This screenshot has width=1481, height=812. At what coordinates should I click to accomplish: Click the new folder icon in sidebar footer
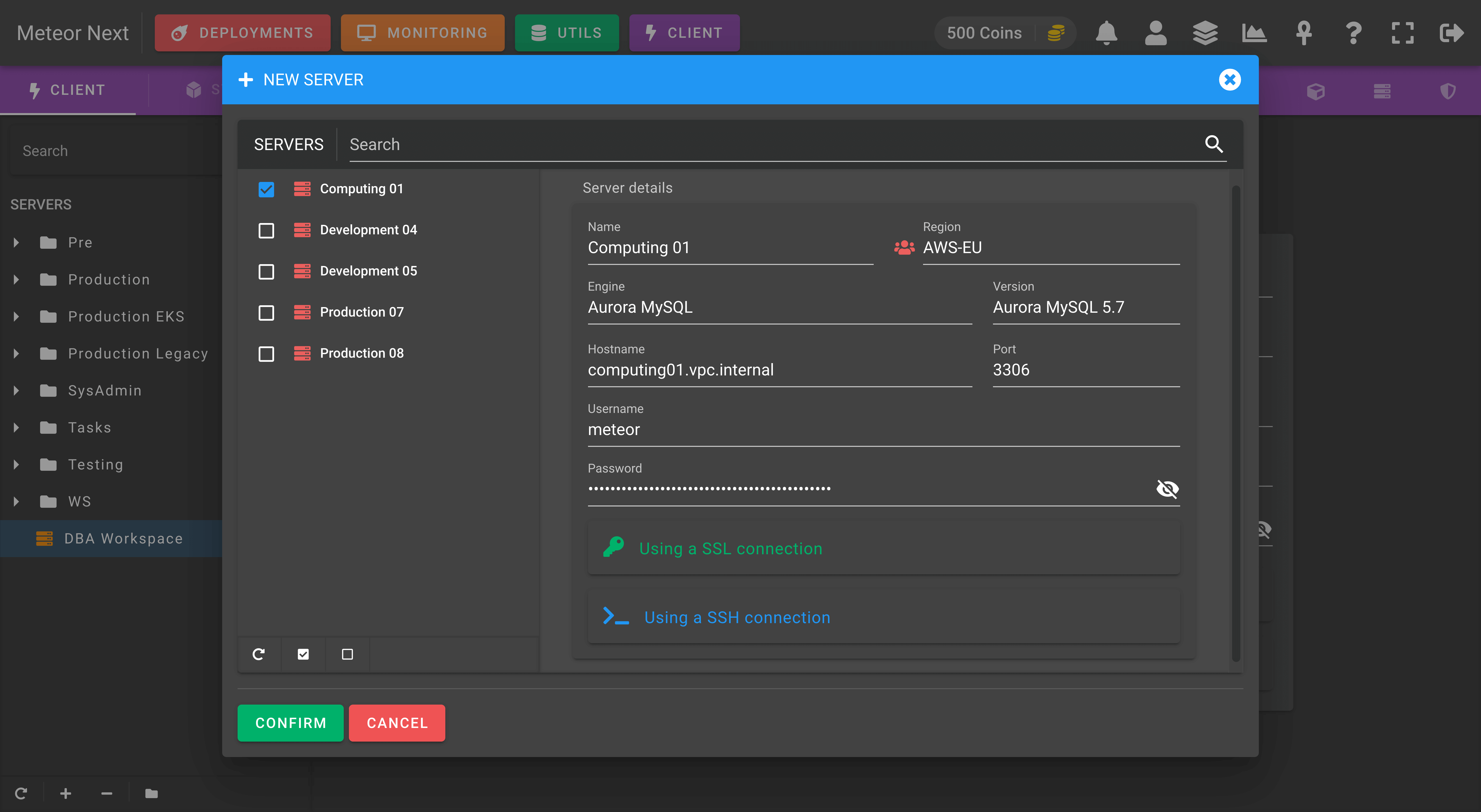tap(152, 793)
